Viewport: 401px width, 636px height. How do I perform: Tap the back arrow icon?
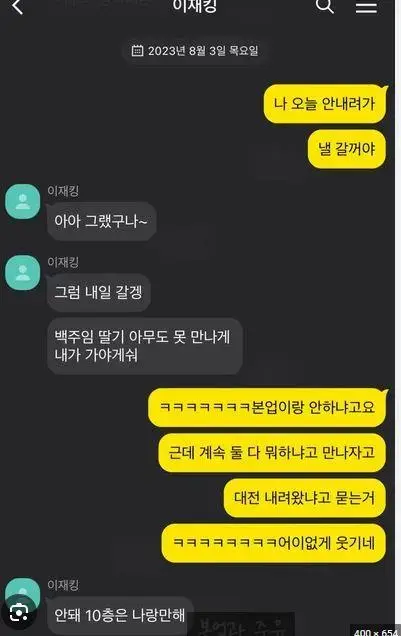(x=17, y=7)
